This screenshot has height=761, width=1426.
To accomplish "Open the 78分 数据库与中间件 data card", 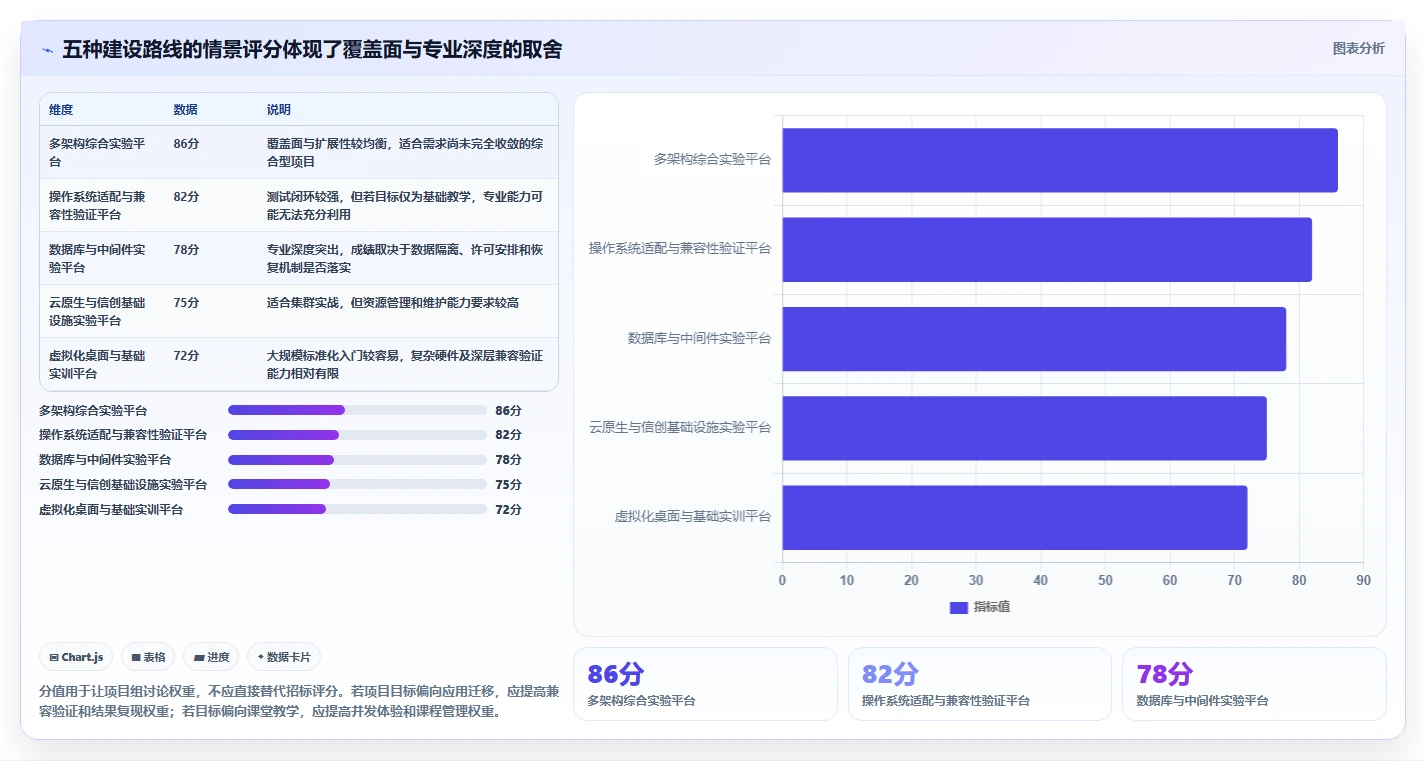I will click(x=1254, y=684).
